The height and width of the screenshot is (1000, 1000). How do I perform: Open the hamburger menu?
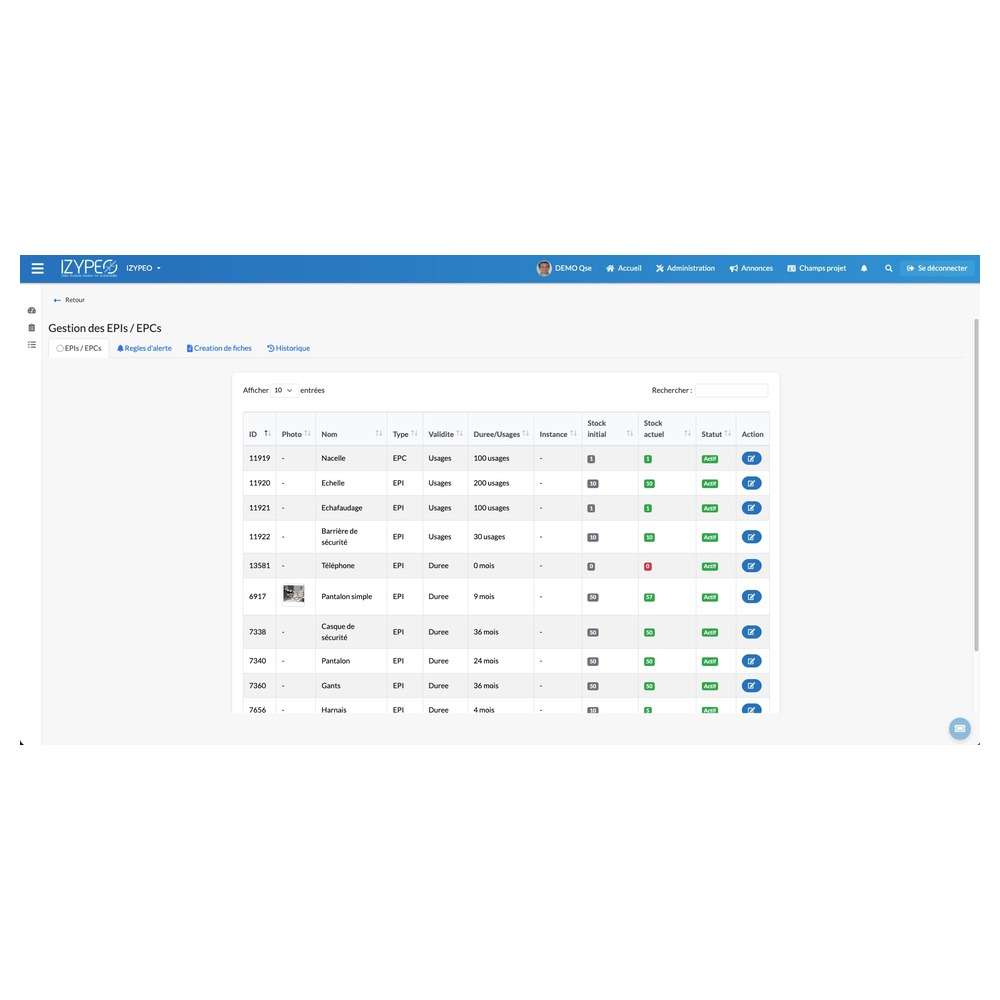[x=38, y=268]
